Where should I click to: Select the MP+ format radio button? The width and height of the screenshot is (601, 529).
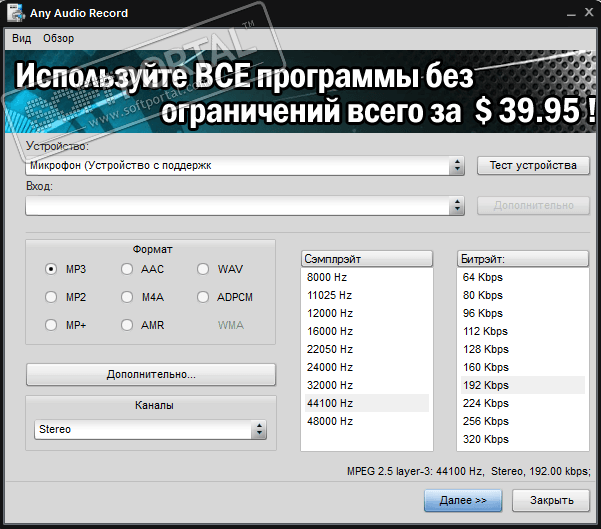tap(51, 325)
